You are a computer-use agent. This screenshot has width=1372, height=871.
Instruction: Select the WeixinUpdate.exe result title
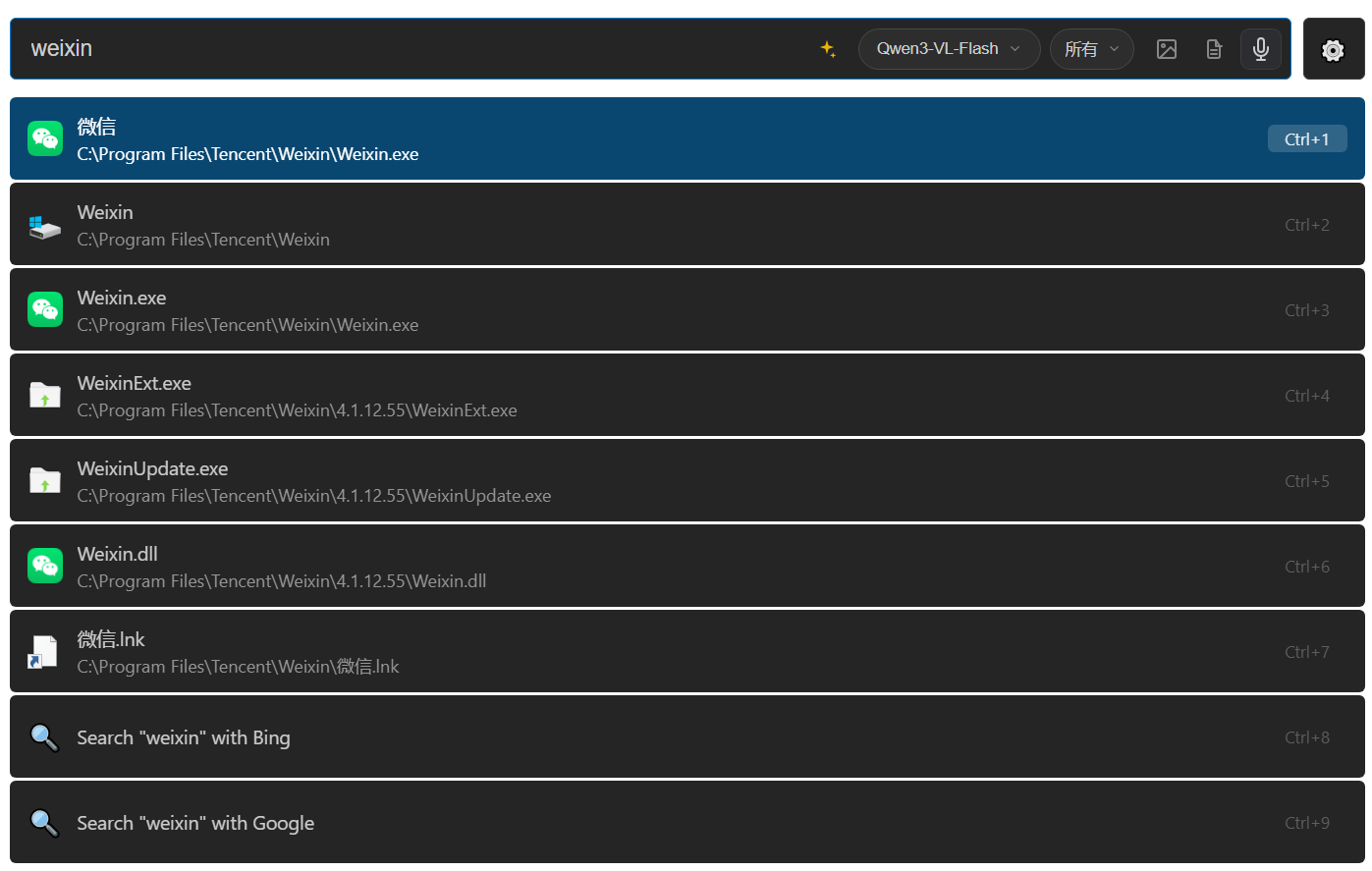pyautogui.click(x=153, y=468)
